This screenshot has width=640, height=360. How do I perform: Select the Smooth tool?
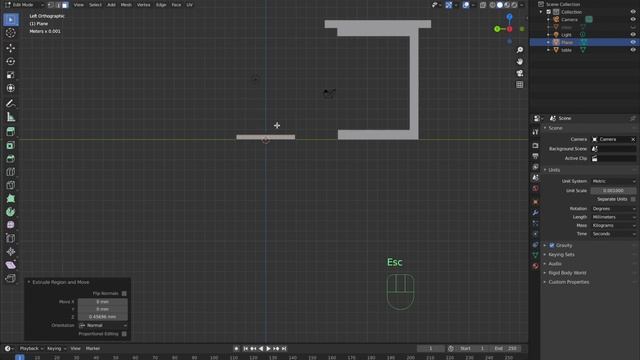point(11,225)
